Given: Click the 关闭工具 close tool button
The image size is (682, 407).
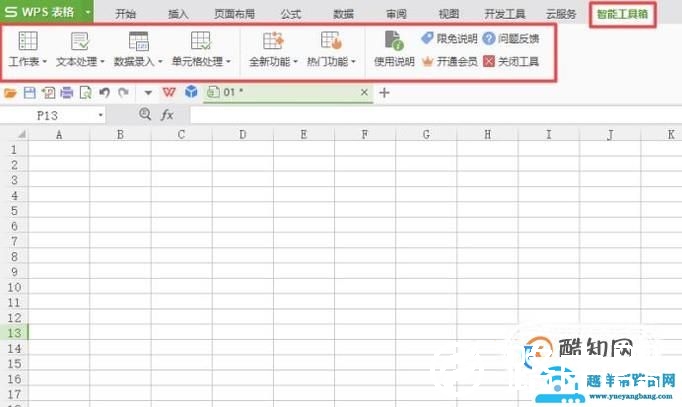Looking at the screenshot, I should coord(511,61).
